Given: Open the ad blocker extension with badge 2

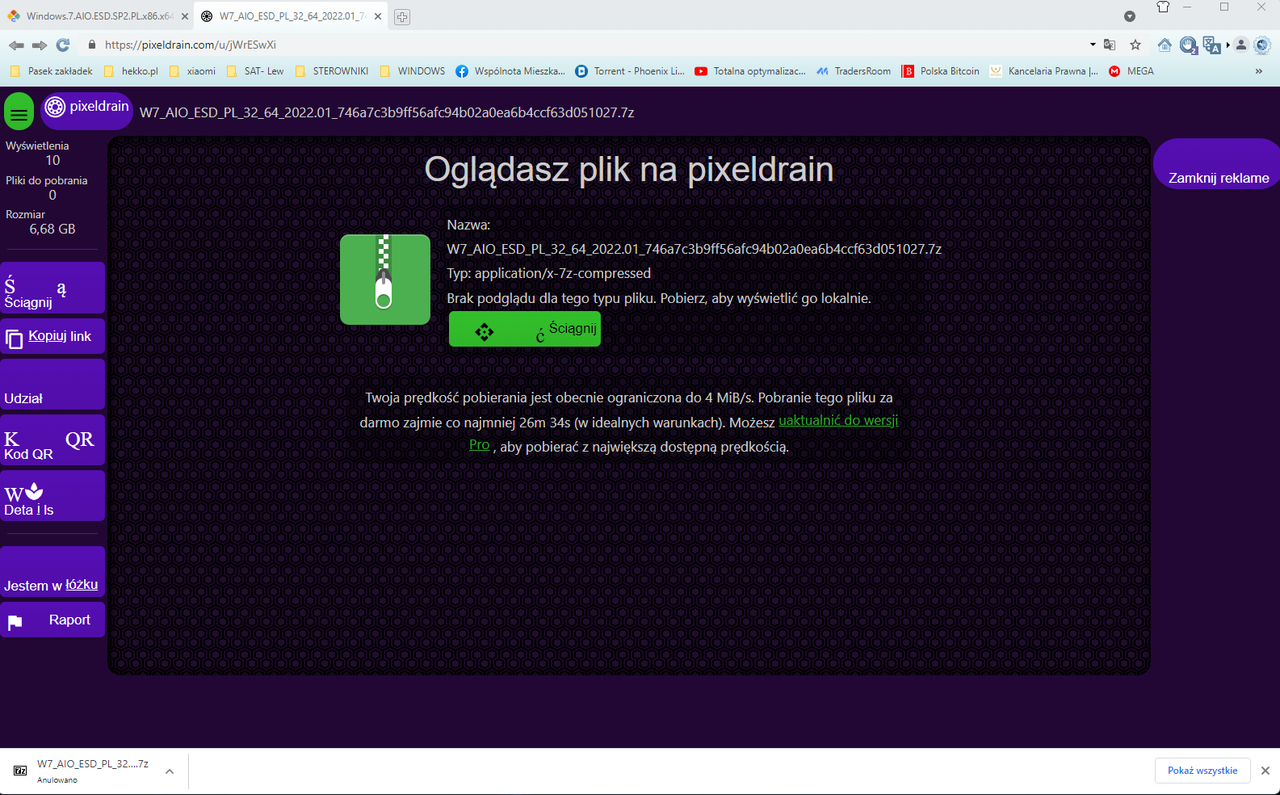Looking at the screenshot, I should [1188, 45].
